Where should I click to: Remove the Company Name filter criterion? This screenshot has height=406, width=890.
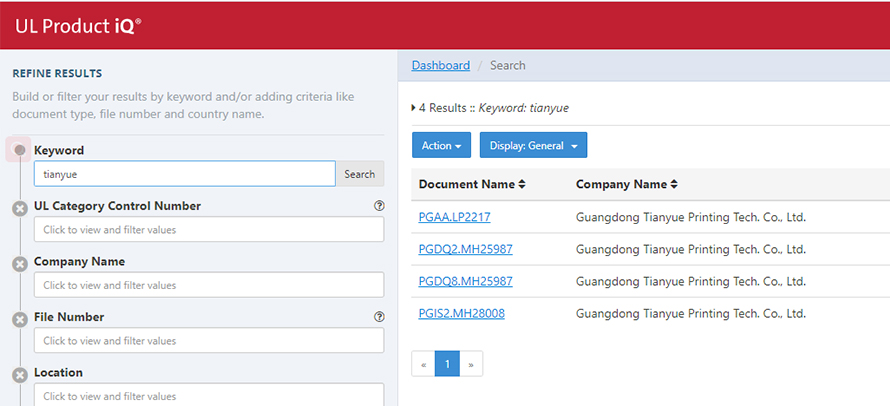20,265
